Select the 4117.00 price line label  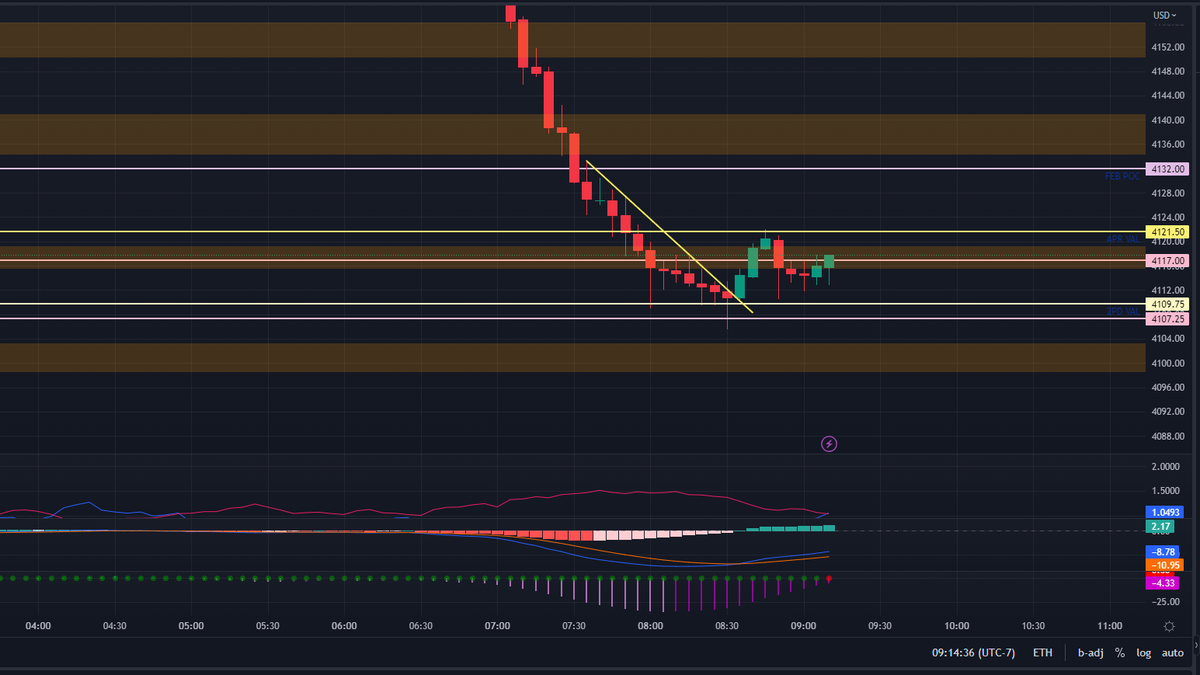pos(1168,261)
